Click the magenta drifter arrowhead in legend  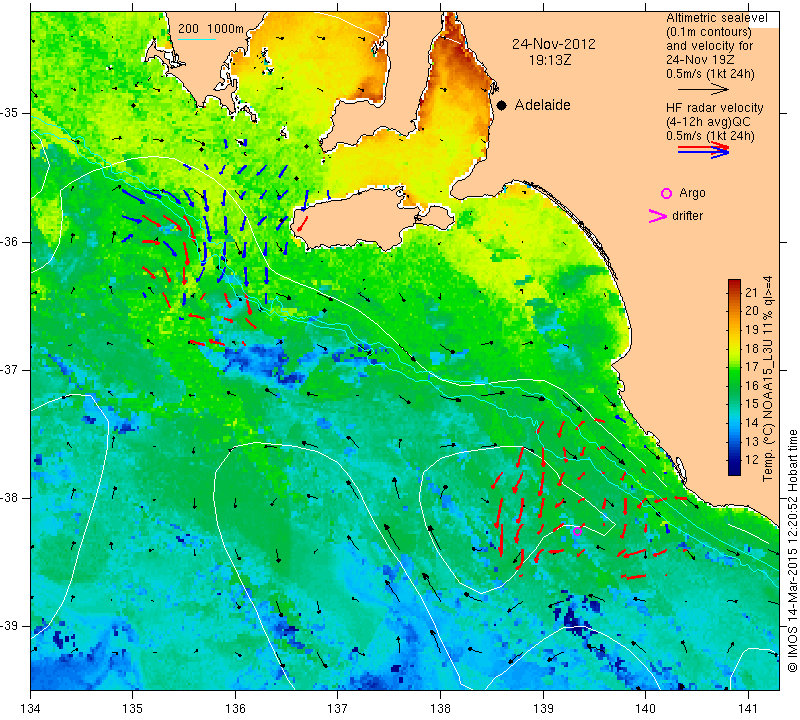point(657,216)
